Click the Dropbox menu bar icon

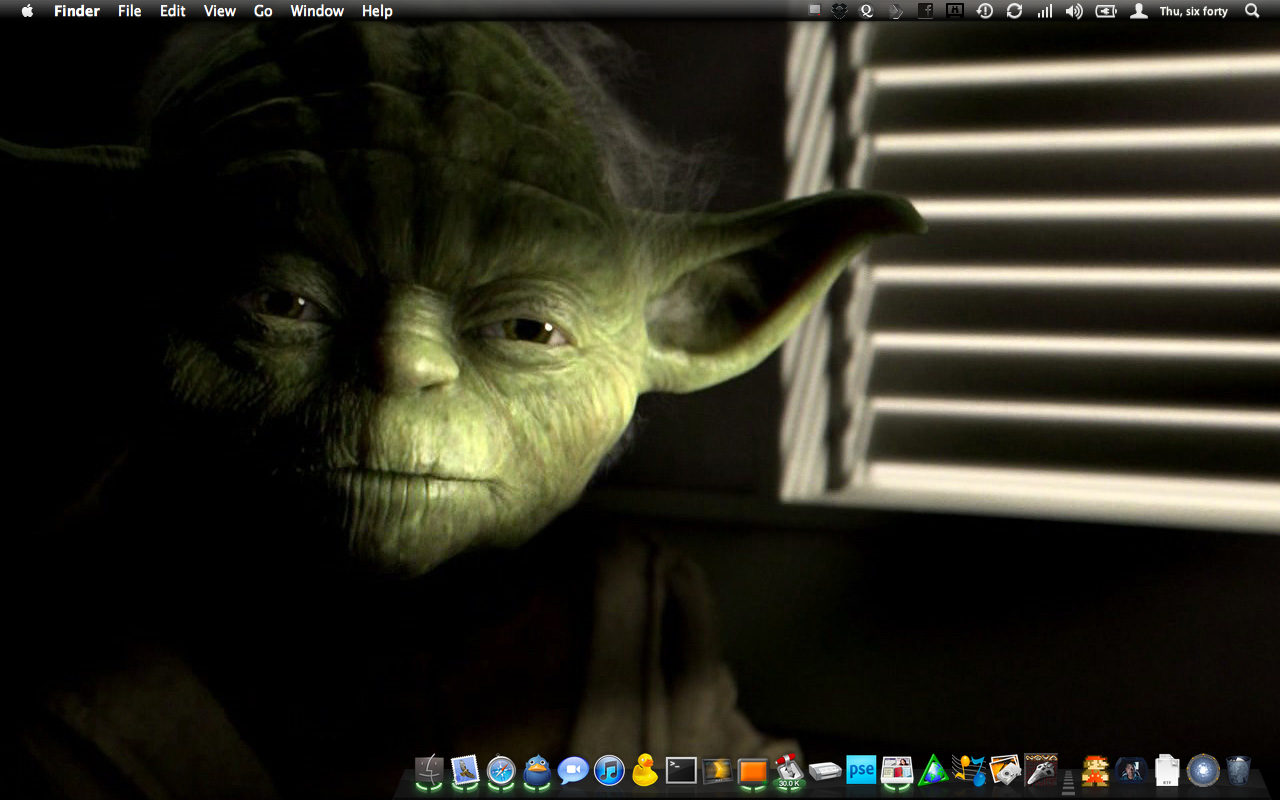pyautogui.click(x=840, y=11)
